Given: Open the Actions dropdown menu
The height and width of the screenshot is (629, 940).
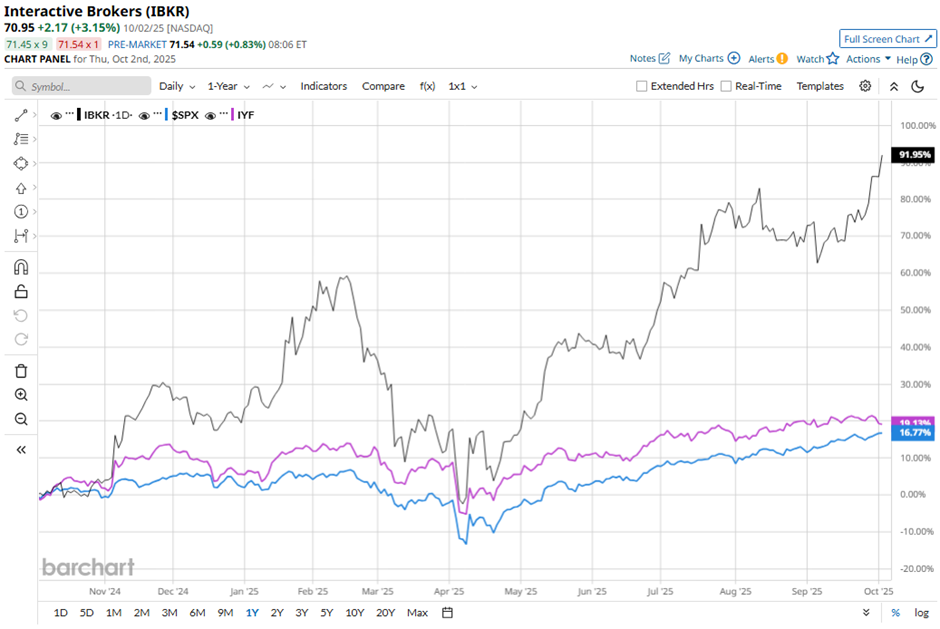Looking at the screenshot, I should [868, 59].
